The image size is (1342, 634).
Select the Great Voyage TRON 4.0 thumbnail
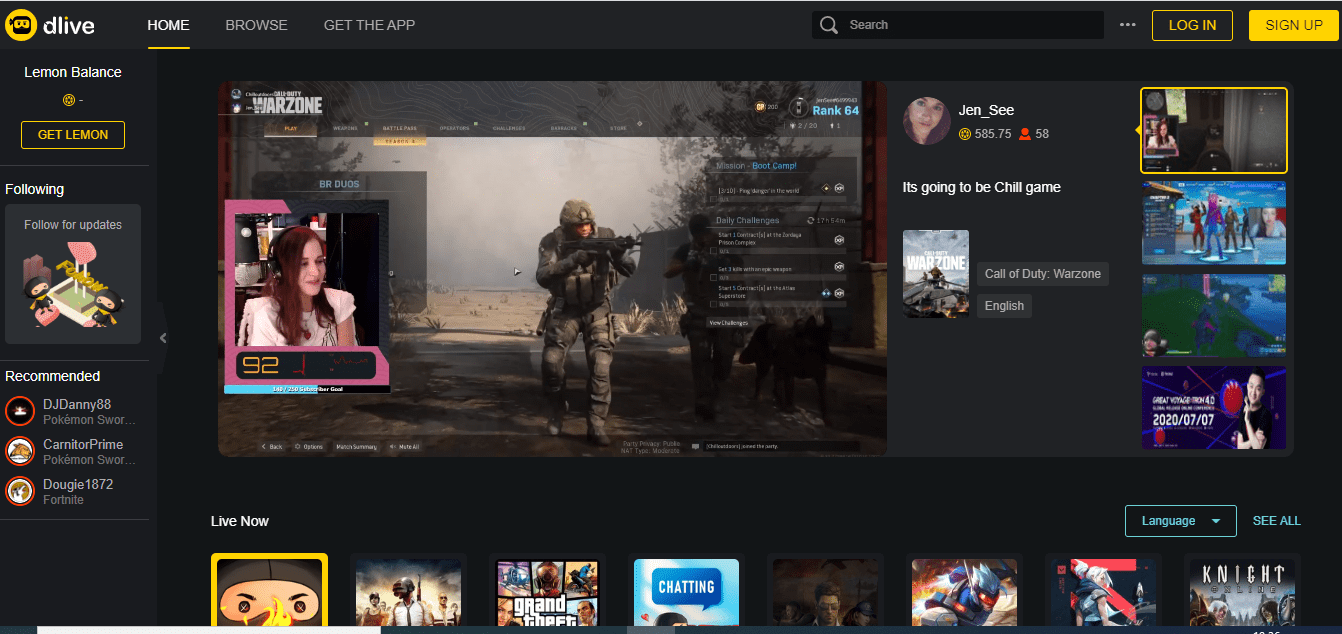coord(1213,407)
